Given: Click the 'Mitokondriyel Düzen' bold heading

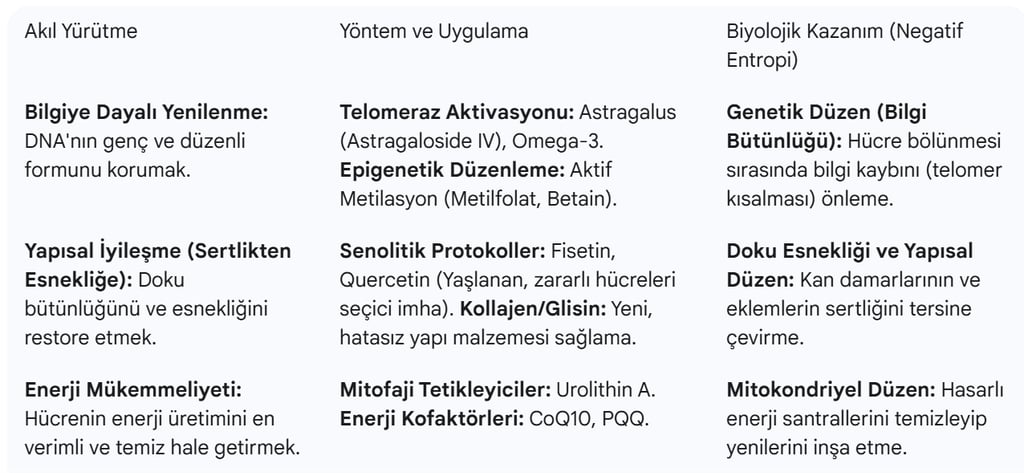Looking at the screenshot, I should [830, 389].
